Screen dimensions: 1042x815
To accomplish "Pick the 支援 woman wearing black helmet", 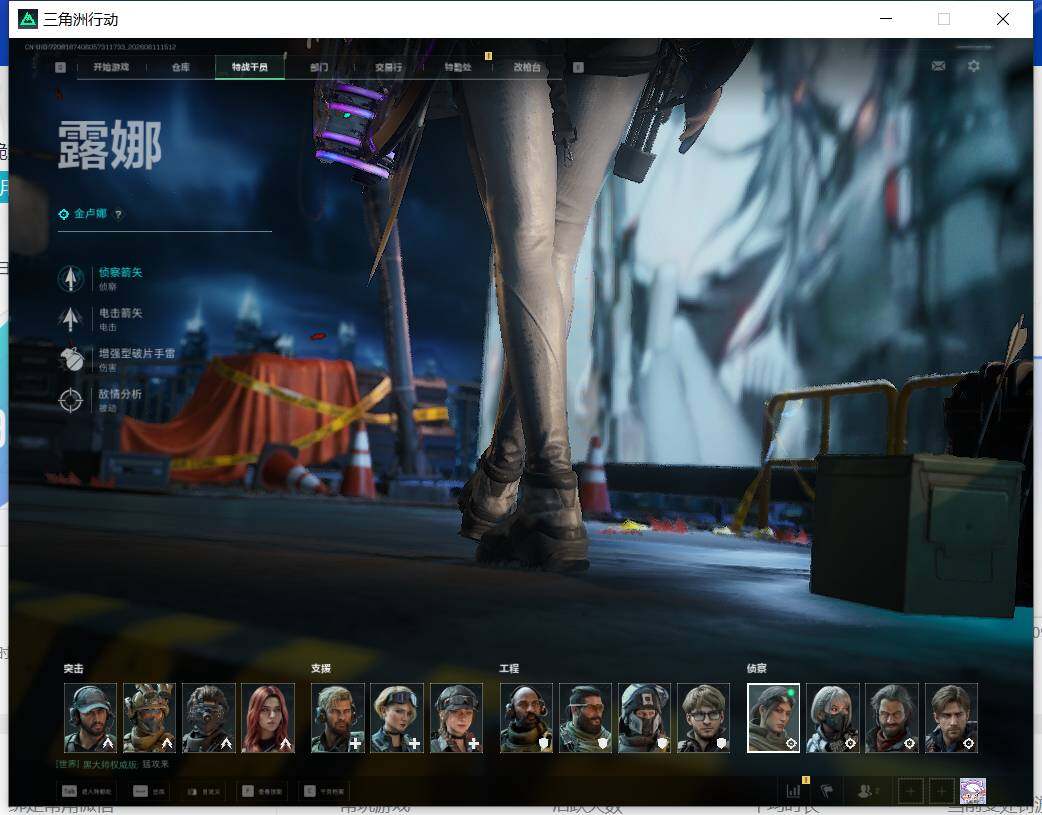I will (457, 718).
